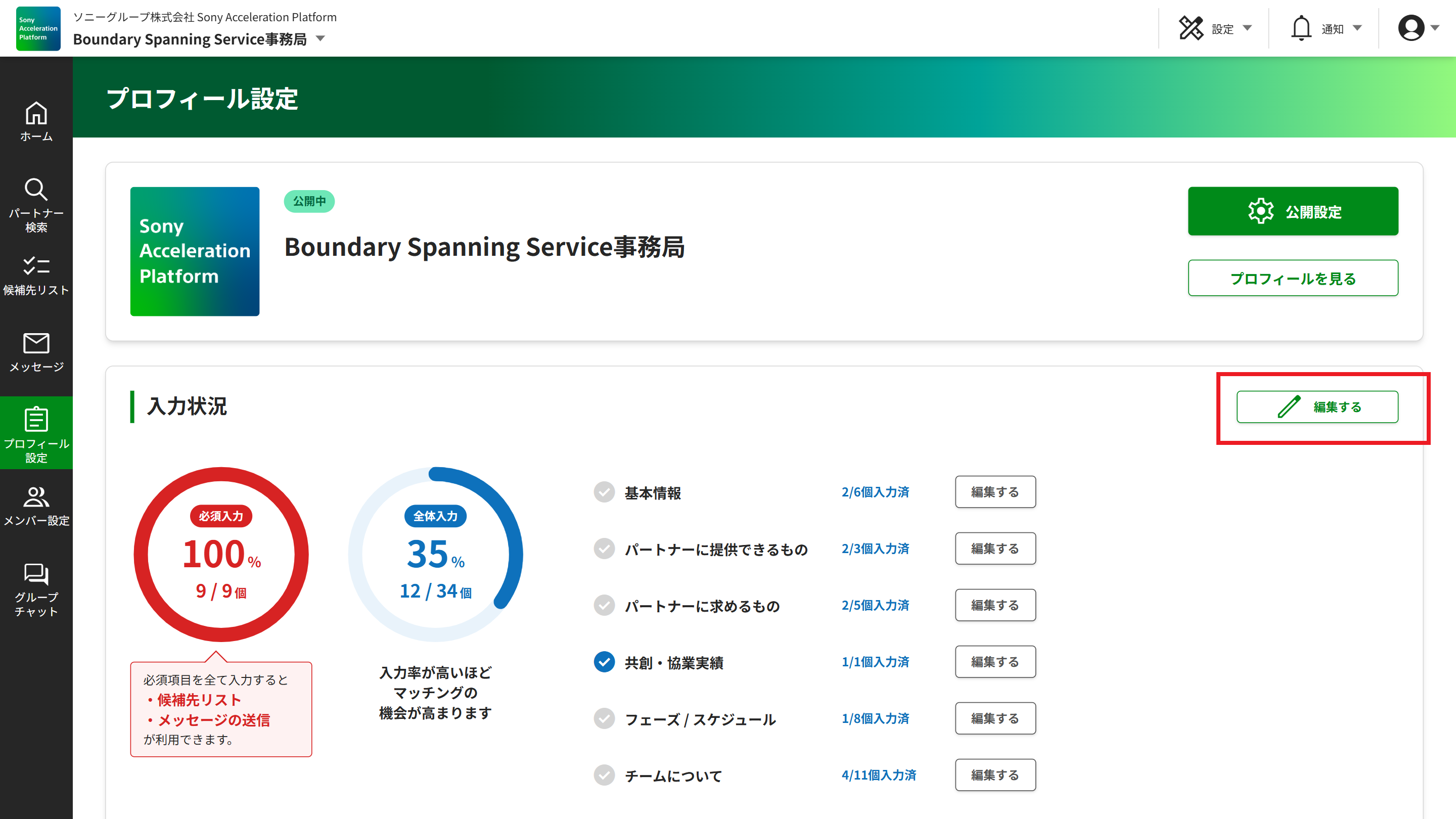This screenshot has width=1456, height=819.
Task: Click the Home icon in sidebar
Action: coord(36,114)
